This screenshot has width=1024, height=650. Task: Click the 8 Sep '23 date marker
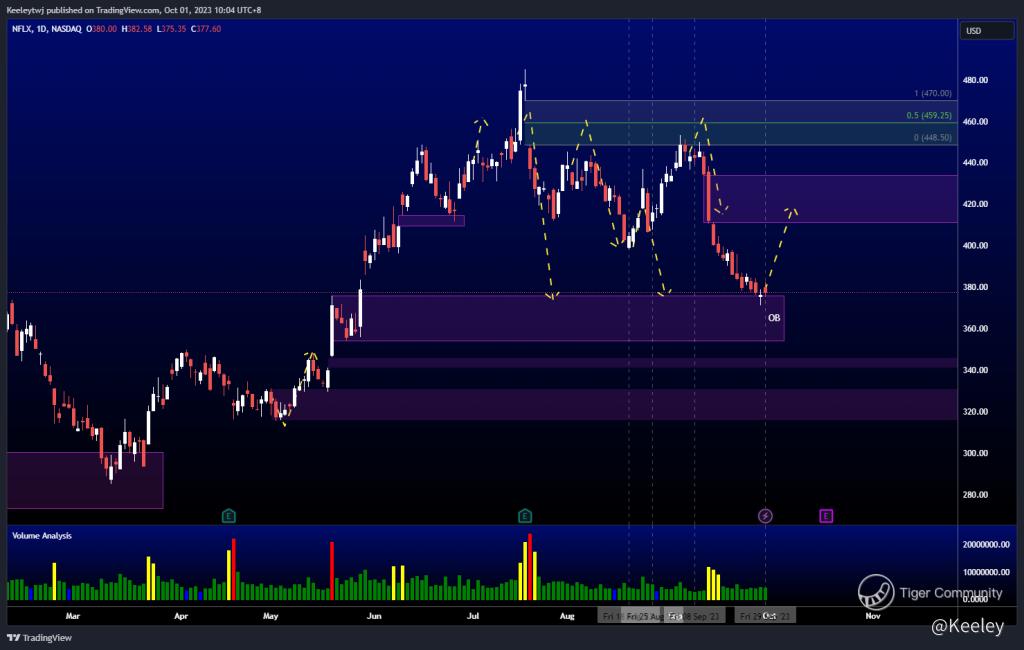click(697, 616)
